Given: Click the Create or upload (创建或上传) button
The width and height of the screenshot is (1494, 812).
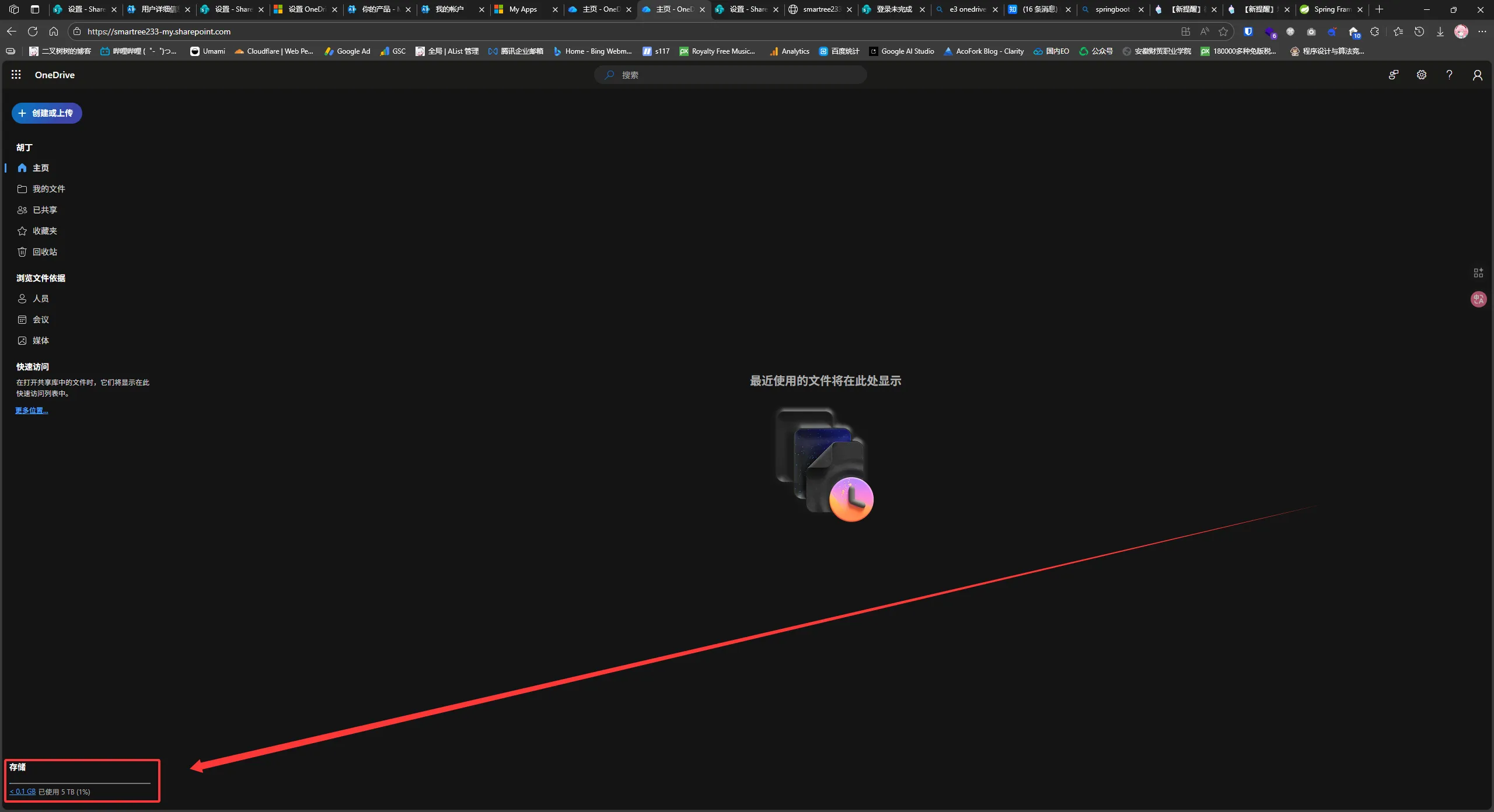Looking at the screenshot, I should [47, 113].
